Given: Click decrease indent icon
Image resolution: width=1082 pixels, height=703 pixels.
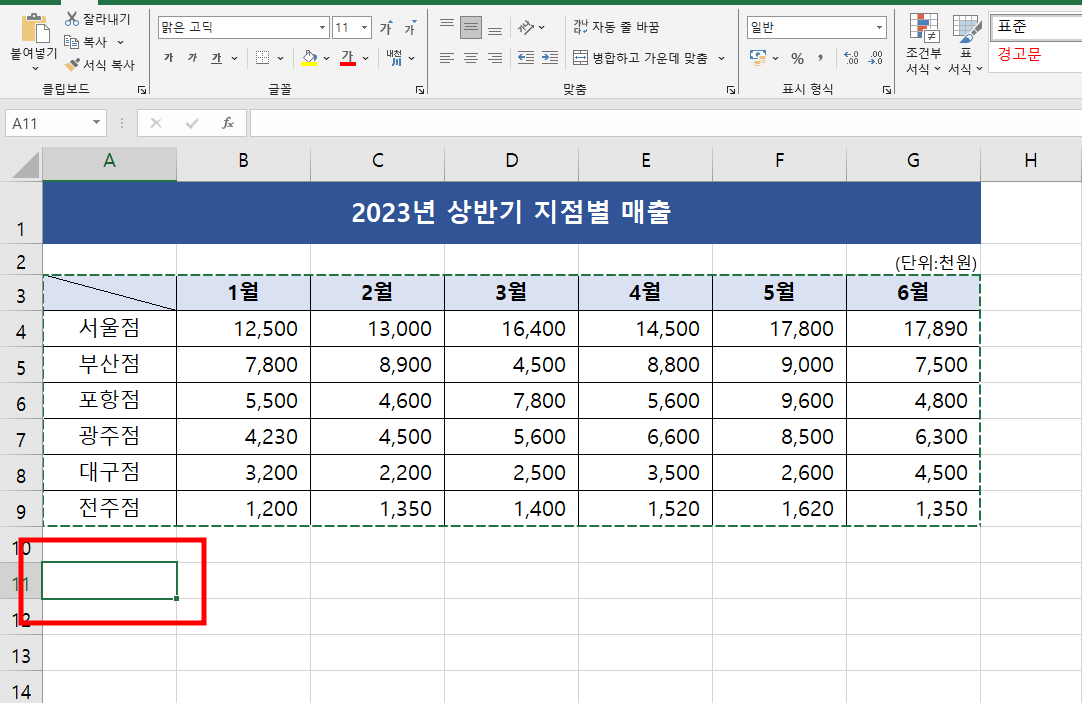Looking at the screenshot, I should click(526, 58).
